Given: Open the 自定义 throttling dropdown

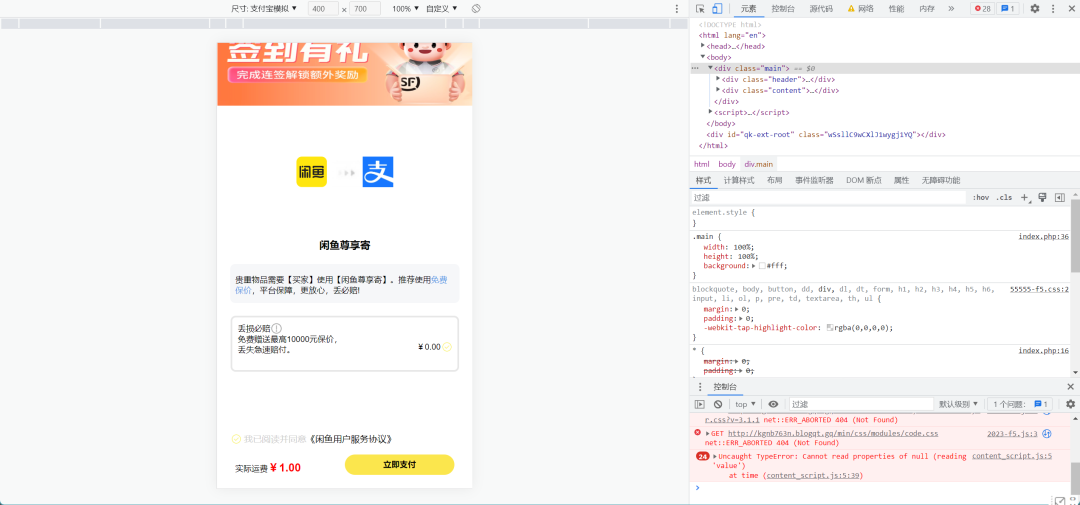Looking at the screenshot, I should pyautogui.click(x=442, y=9).
